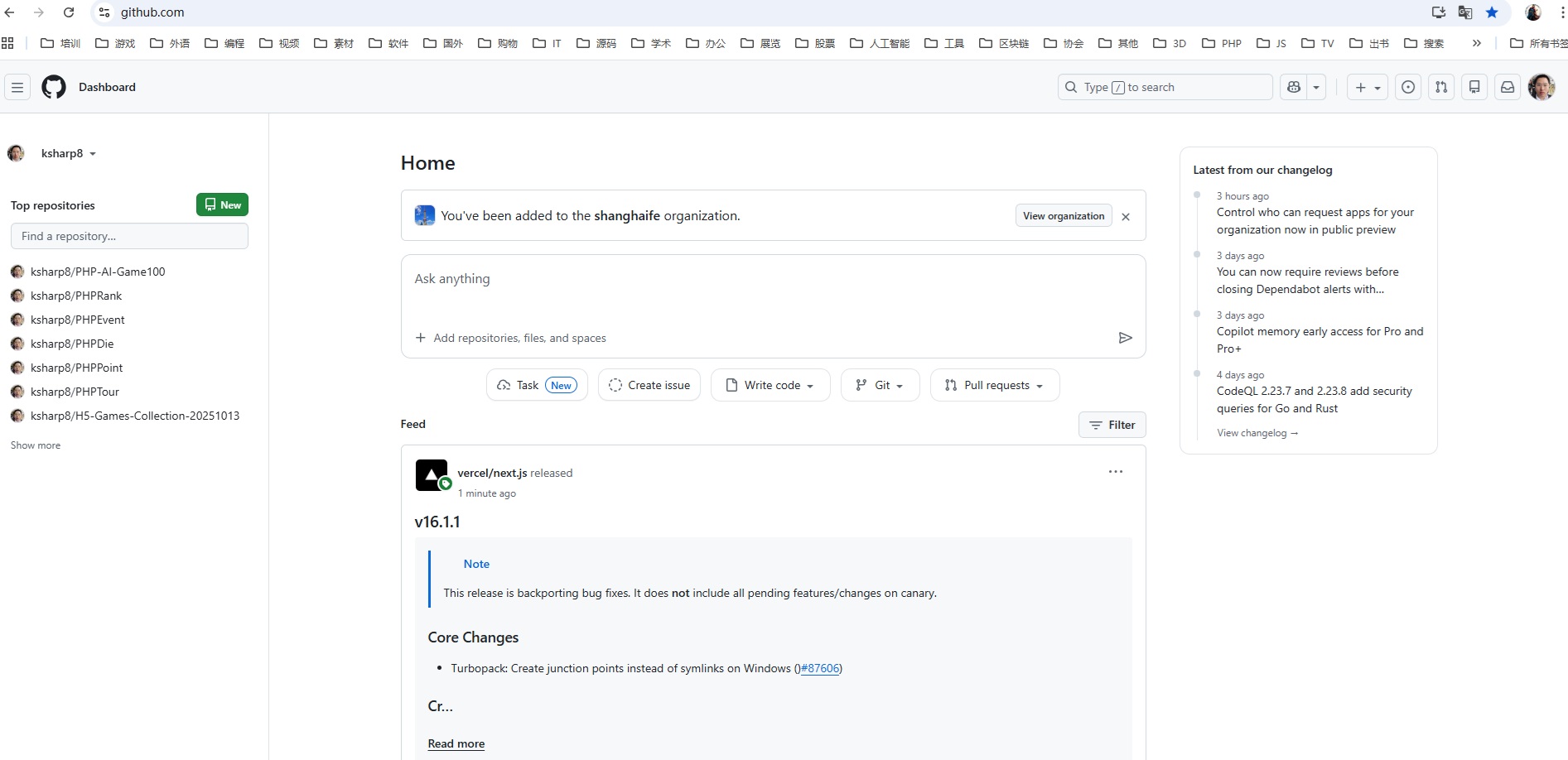
Task: Open the Issues icon in header
Action: tap(1408, 87)
